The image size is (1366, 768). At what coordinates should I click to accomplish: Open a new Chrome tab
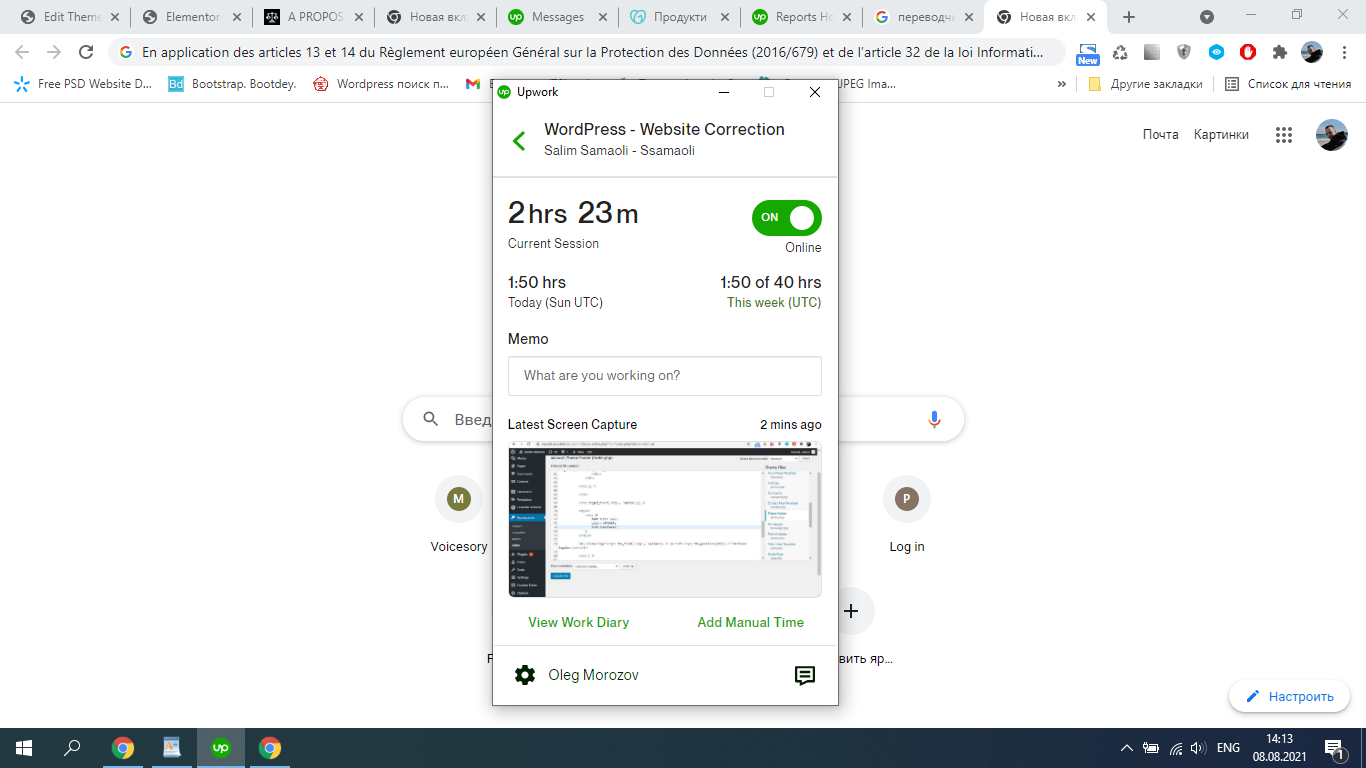pos(1129,17)
